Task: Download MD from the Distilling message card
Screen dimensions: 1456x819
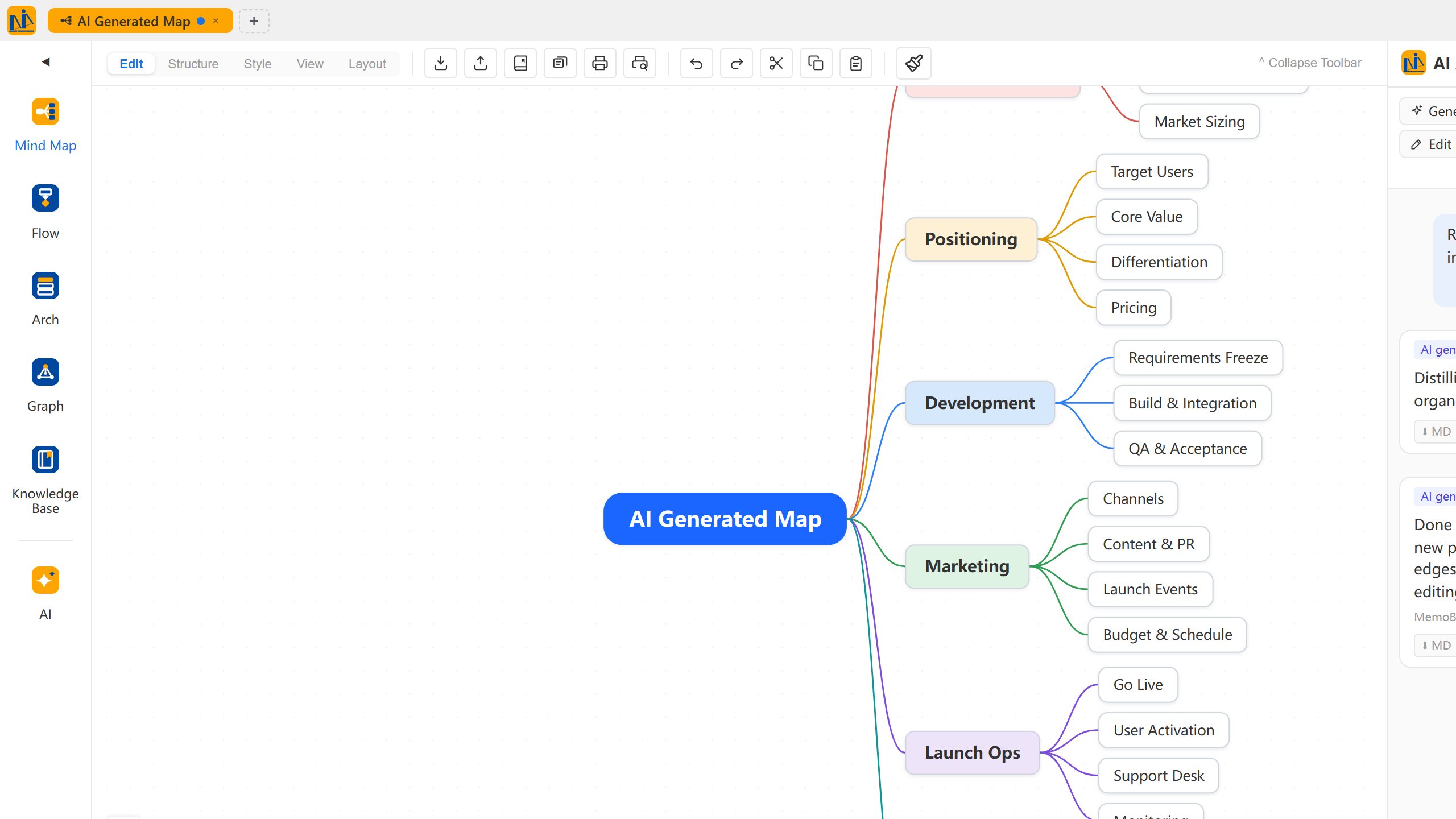Action: click(x=1436, y=432)
